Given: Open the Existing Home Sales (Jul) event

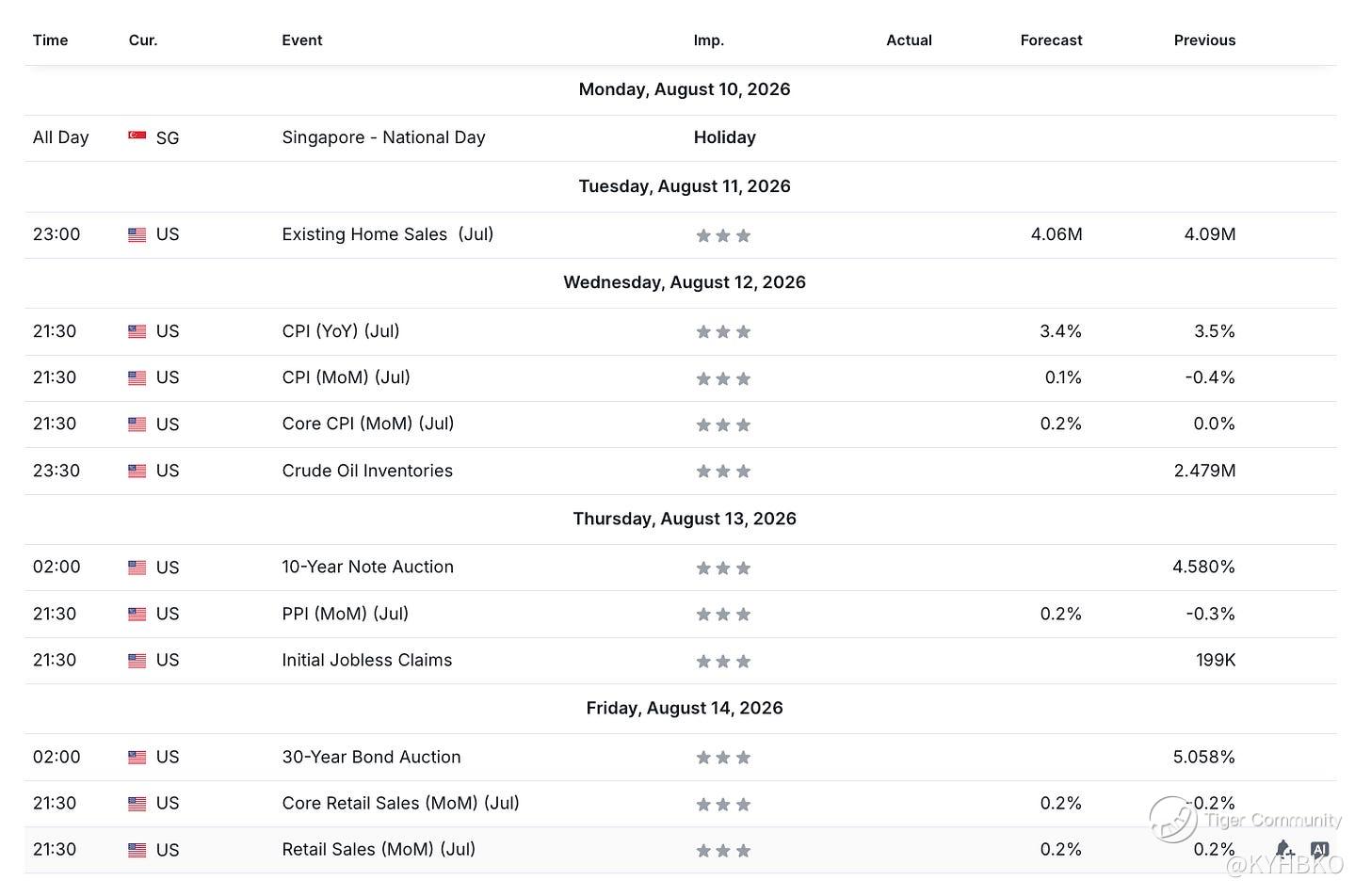Looking at the screenshot, I should [388, 234].
